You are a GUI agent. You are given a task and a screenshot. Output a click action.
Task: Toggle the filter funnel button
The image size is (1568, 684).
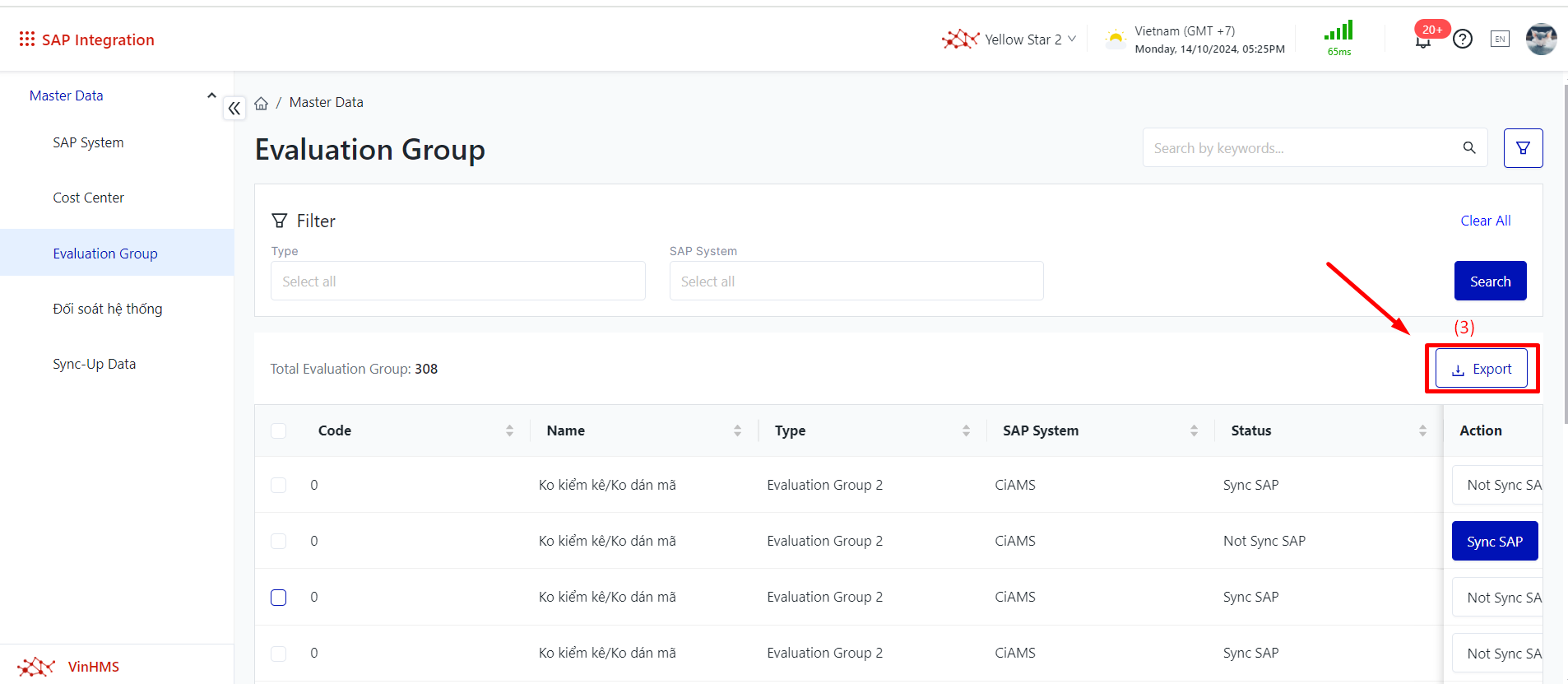coord(1523,148)
